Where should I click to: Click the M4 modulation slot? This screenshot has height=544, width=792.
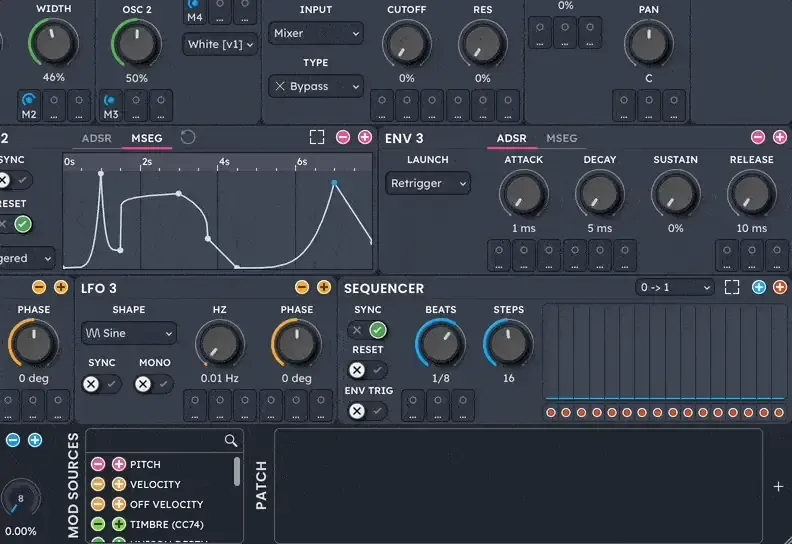(195, 11)
